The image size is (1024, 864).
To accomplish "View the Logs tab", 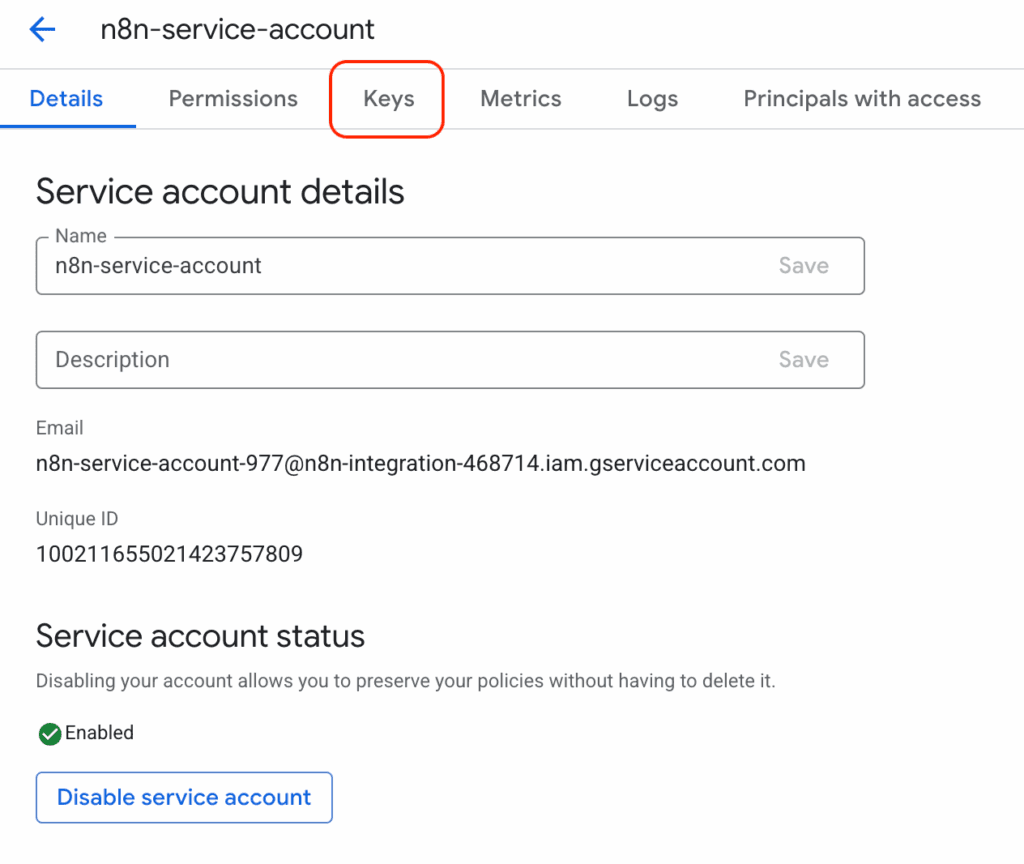I will tap(652, 99).
